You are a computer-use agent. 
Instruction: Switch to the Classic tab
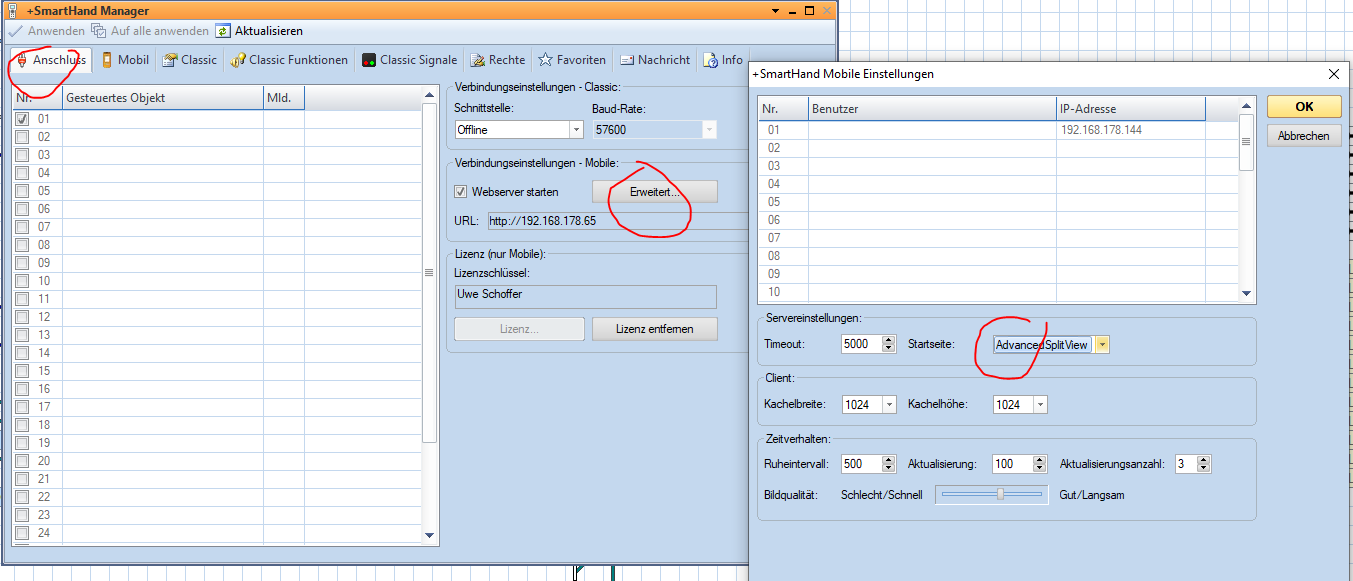pos(189,60)
